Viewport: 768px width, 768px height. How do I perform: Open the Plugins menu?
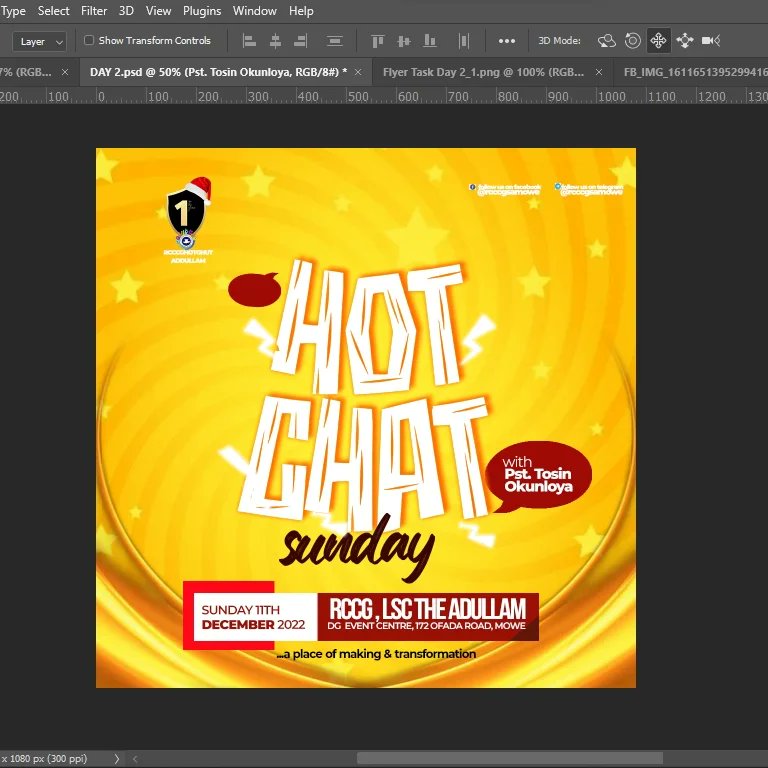(x=202, y=11)
